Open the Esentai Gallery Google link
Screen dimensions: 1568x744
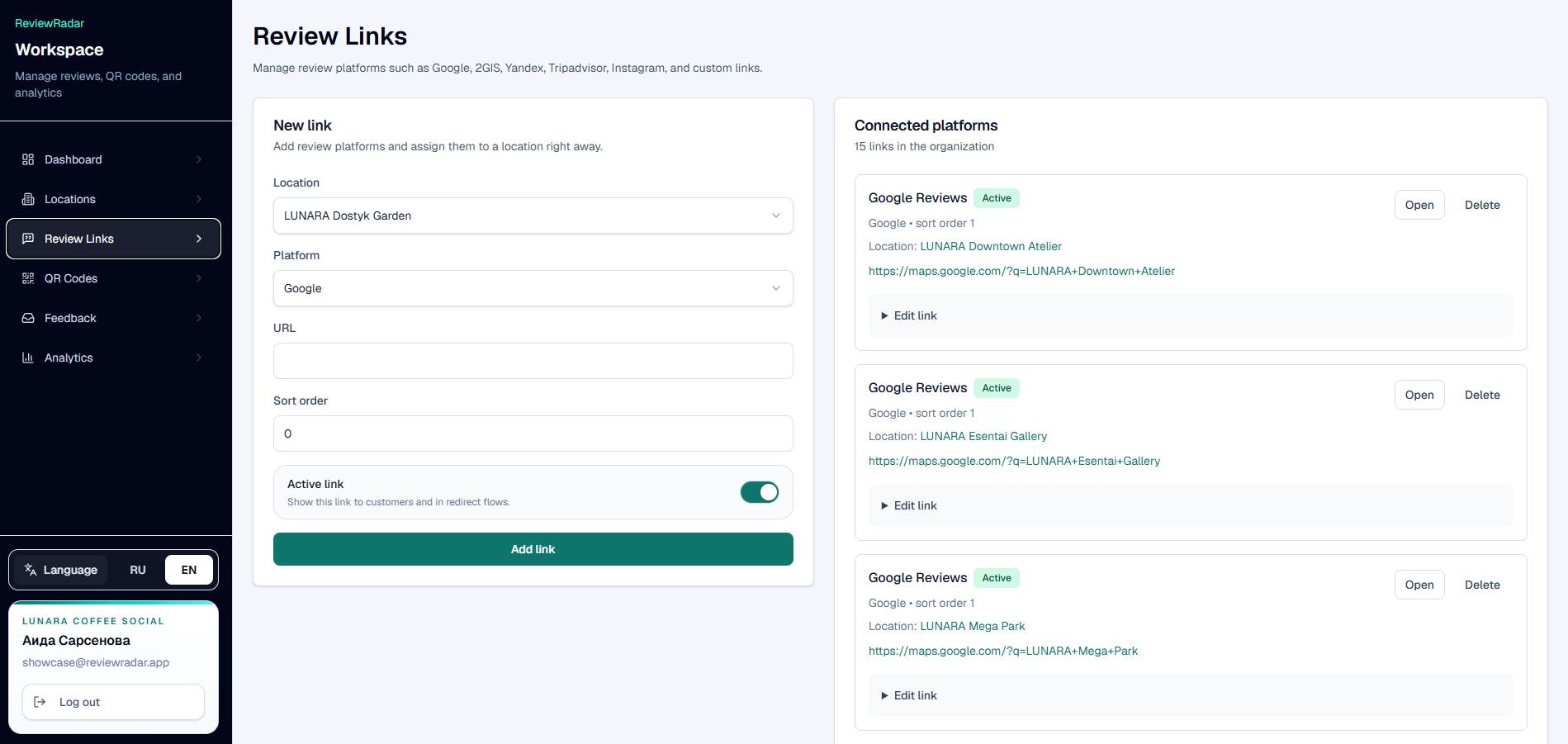point(1419,395)
